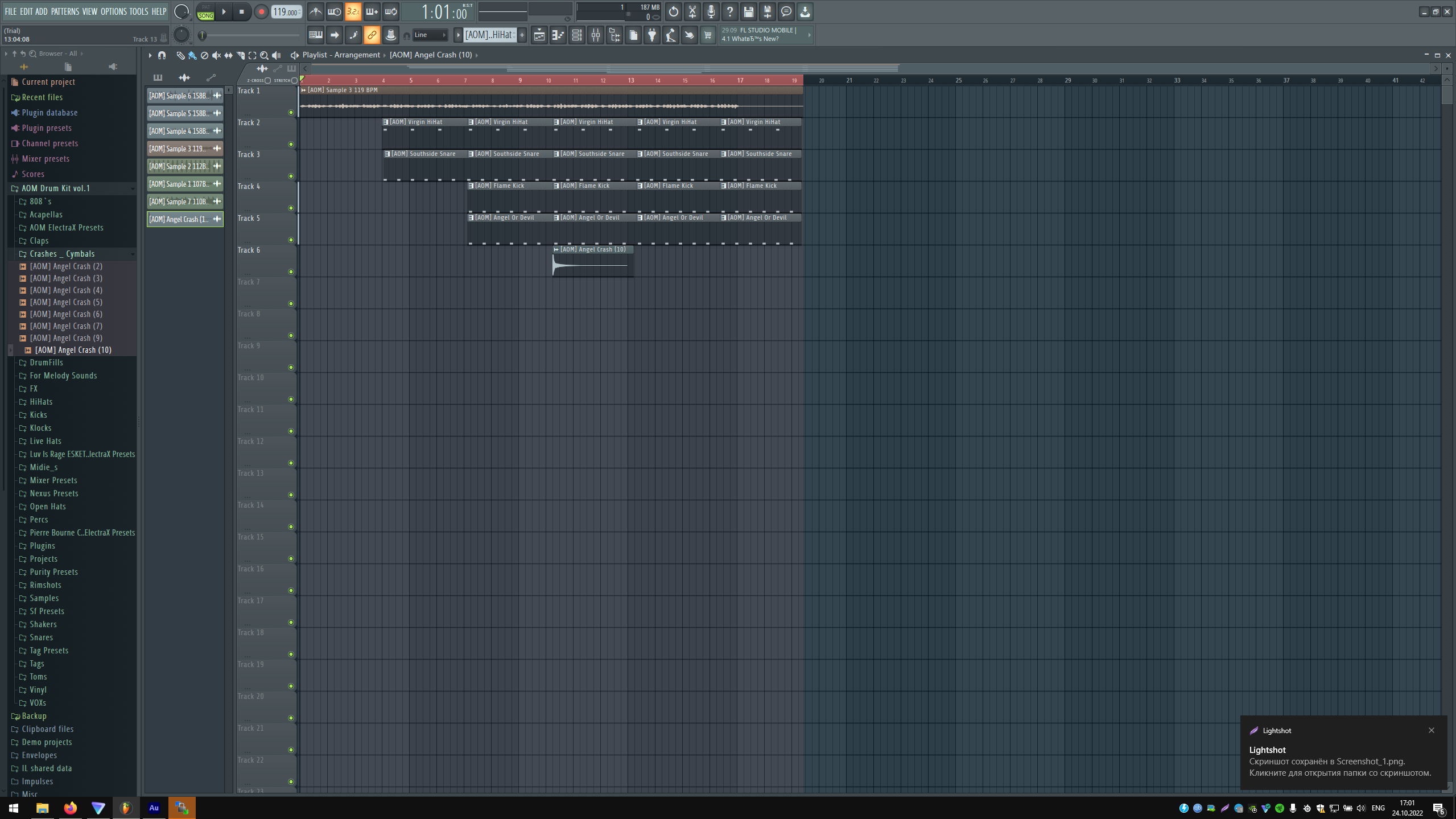The image size is (1456, 819).
Task: Open the Playlist window icon
Action: [x=539, y=35]
